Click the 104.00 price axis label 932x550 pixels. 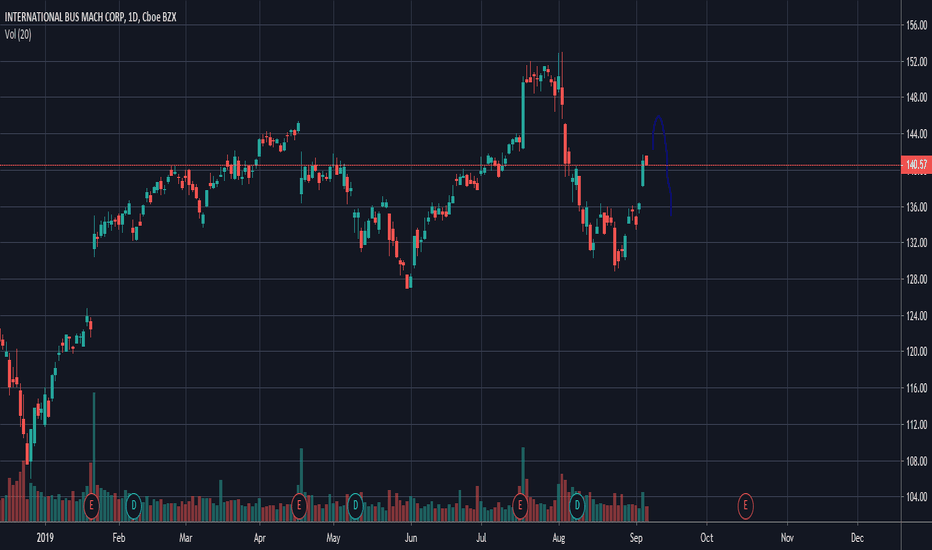coord(917,496)
